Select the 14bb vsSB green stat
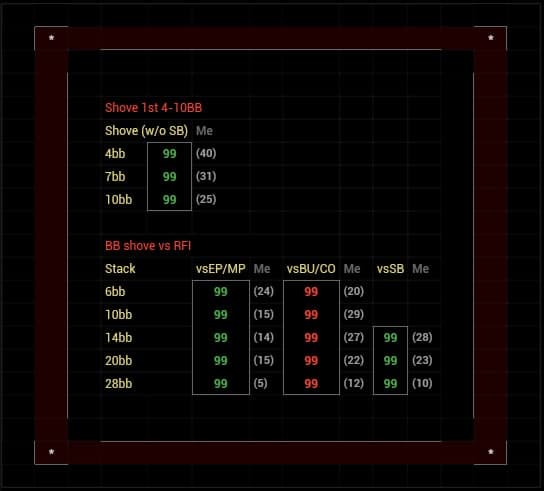 click(x=390, y=338)
